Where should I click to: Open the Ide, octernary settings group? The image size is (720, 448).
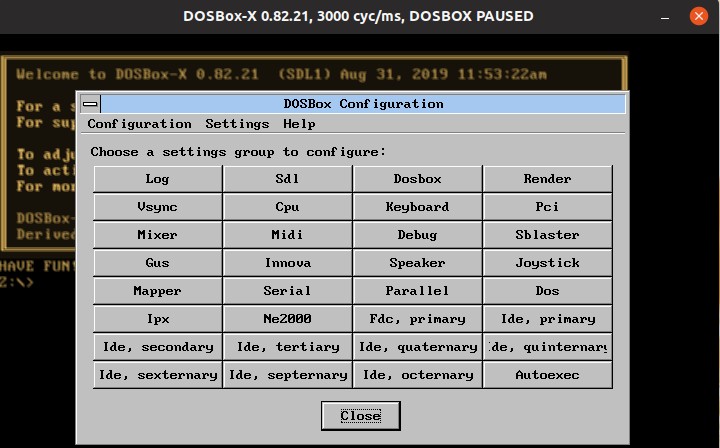pyautogui.click(x=417, y=375)
